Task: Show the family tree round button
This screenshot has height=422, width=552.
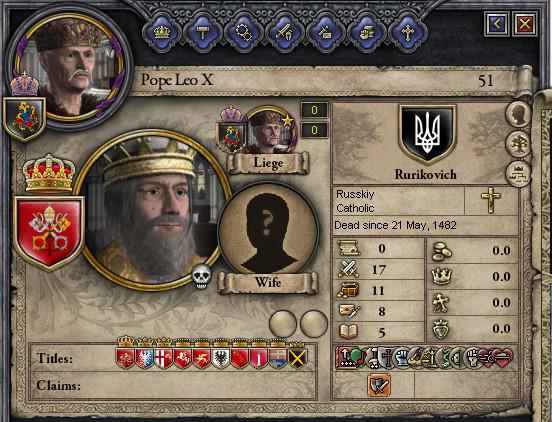Action: click(518, 144)
